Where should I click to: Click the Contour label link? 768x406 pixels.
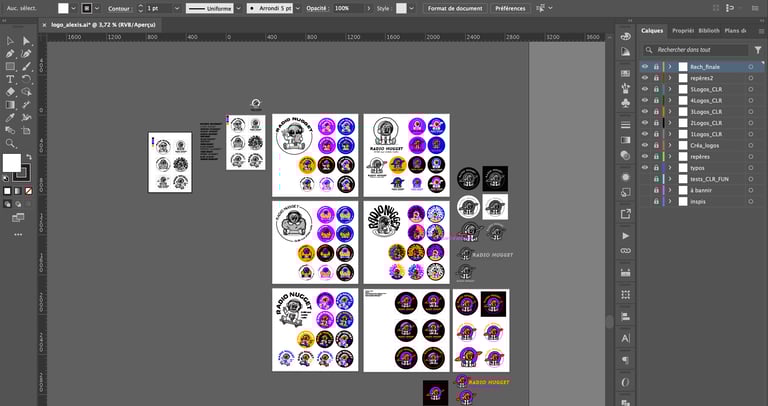(119, 9)
